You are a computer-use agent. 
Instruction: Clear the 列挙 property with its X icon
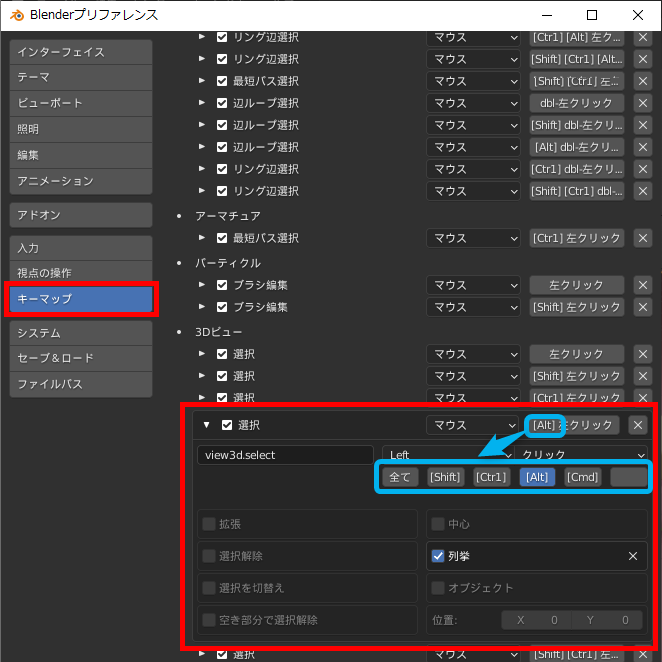[x=632, y=556]
